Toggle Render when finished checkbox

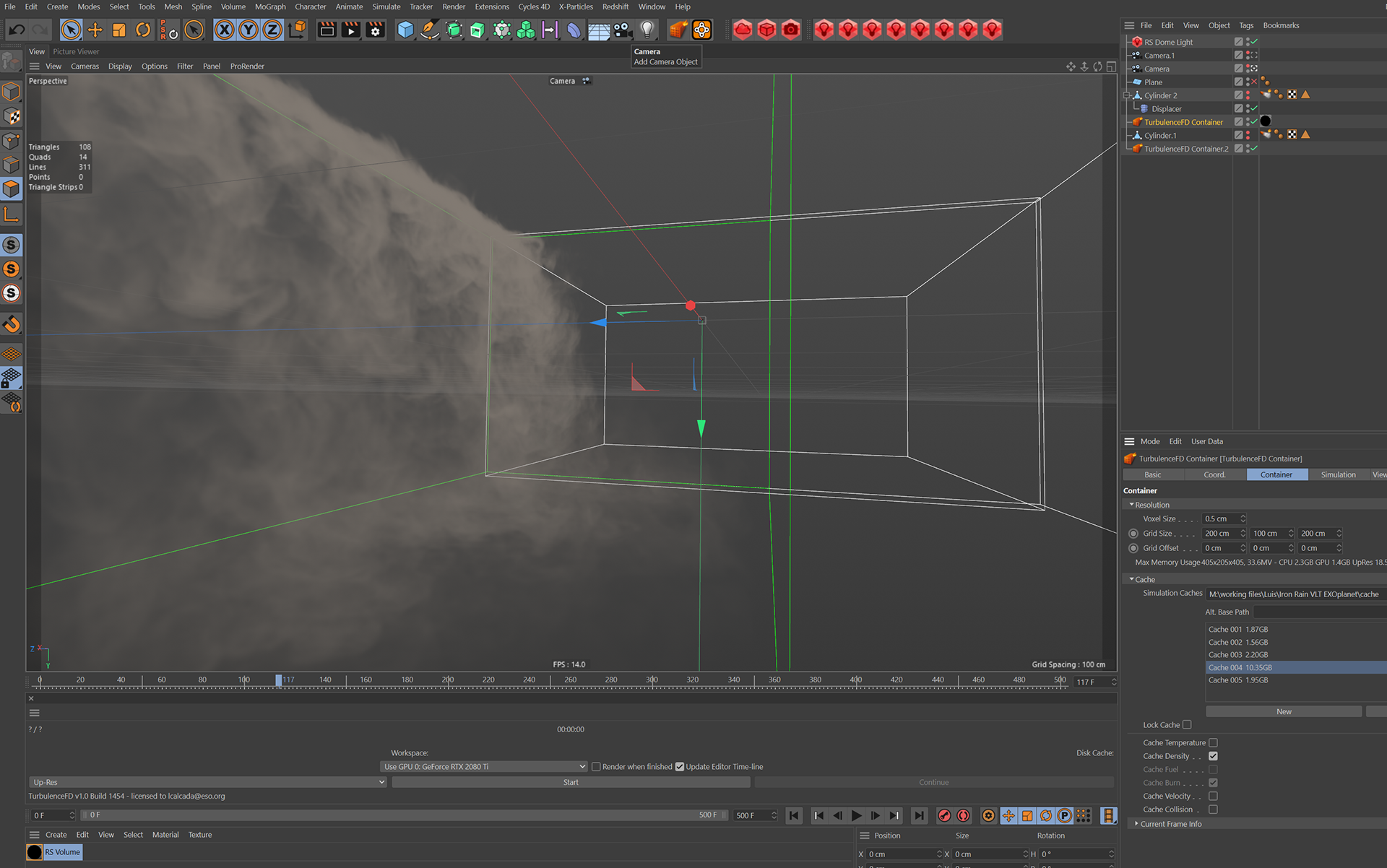[596, 767]
